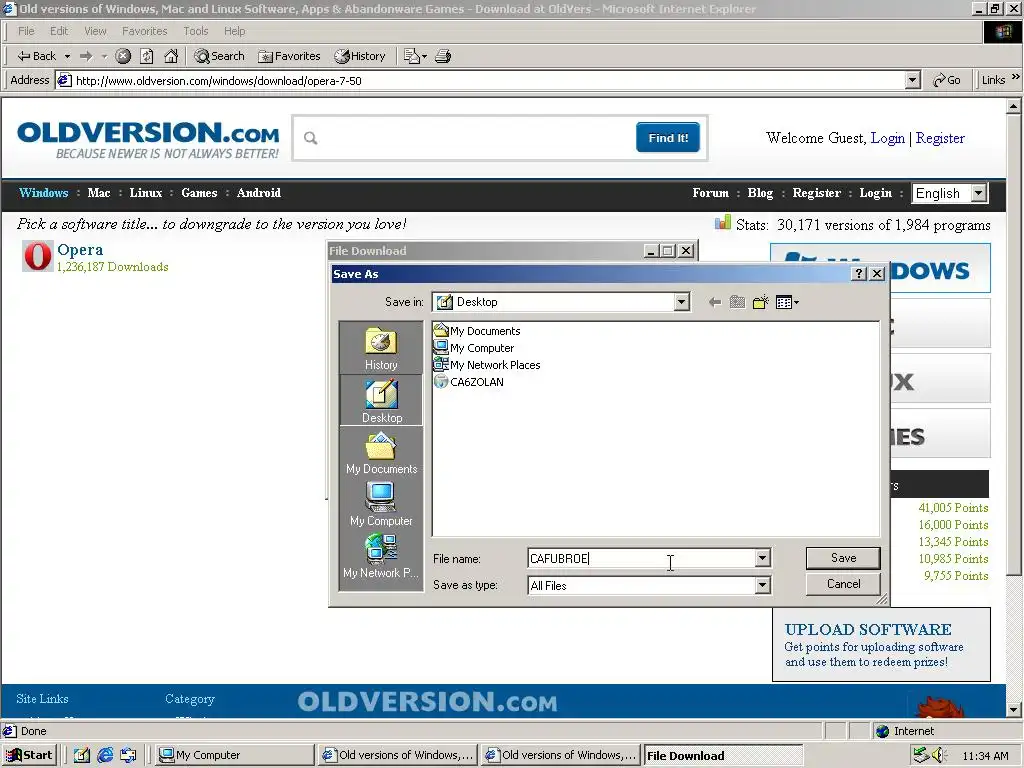This screenshot has width=1024, height=768.
Task: Click the Forward arrow in IE toolbar
Action: pos(86,56)
